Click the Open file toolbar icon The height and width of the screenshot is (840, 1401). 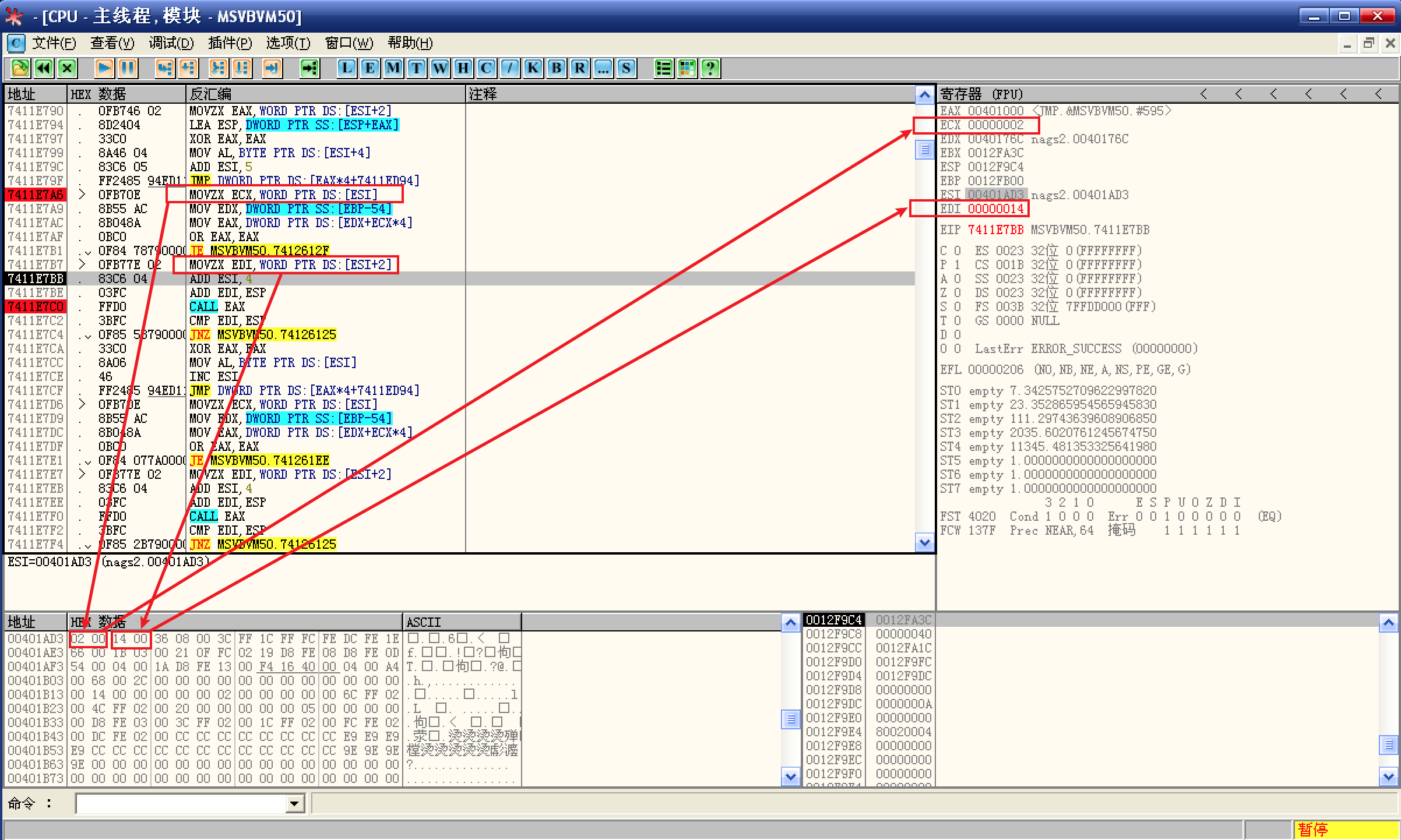click(x=20, y=68)
